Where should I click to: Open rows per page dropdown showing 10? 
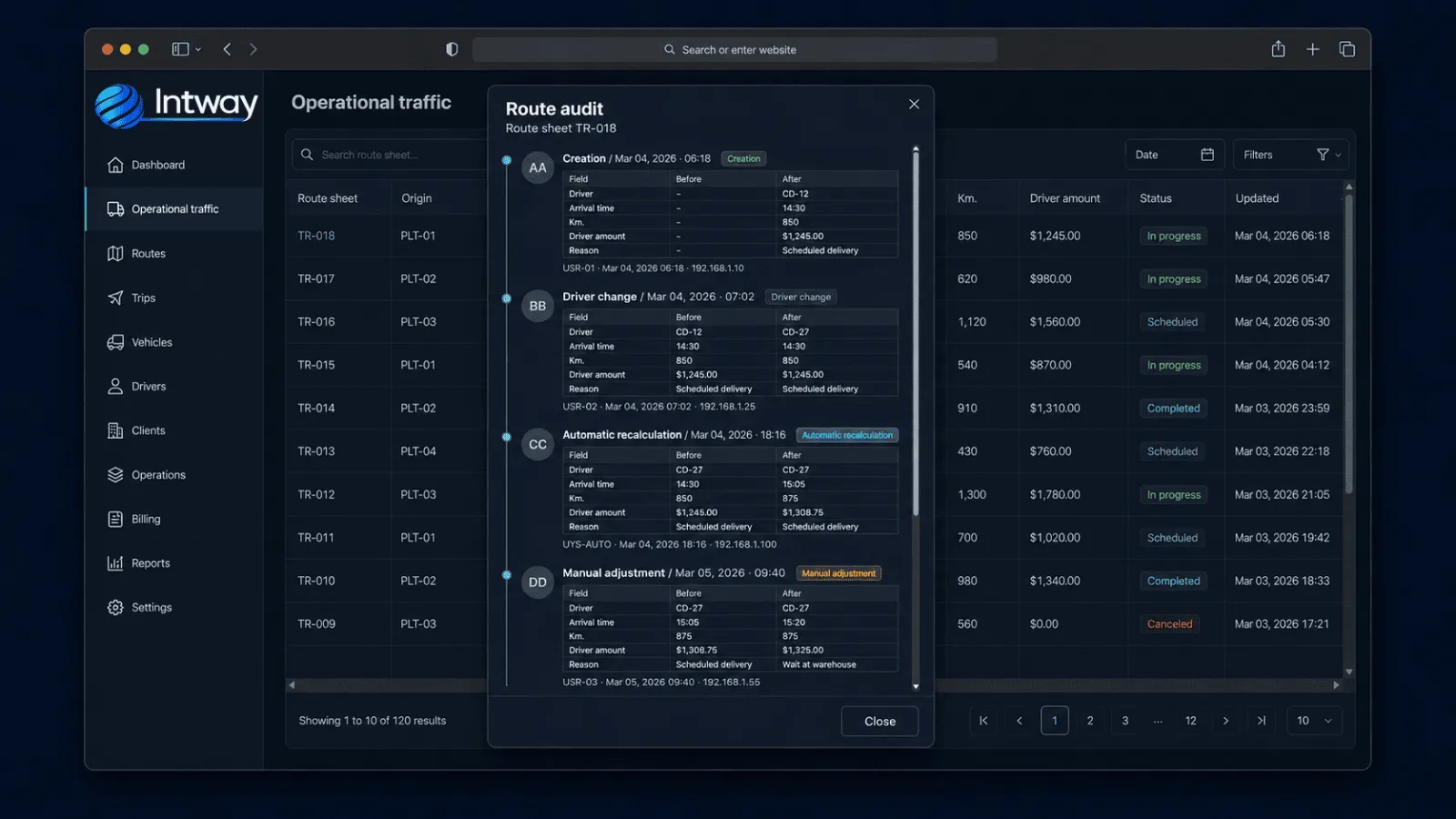pyautogui.click(x=1314, y=721)
